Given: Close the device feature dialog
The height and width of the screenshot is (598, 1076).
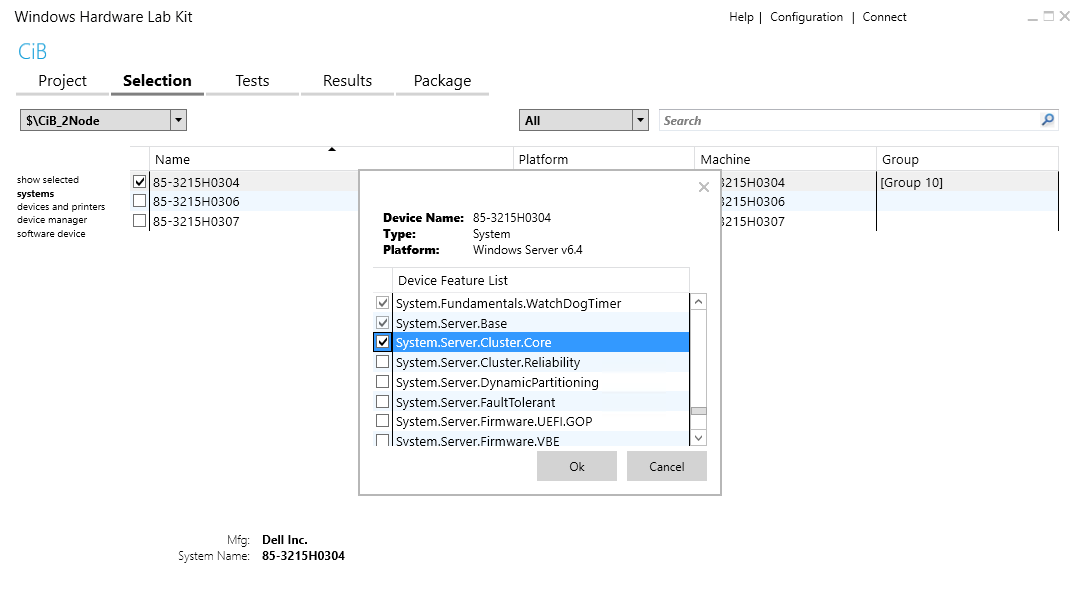Looking at the screenshot, I should coord(703,187).
